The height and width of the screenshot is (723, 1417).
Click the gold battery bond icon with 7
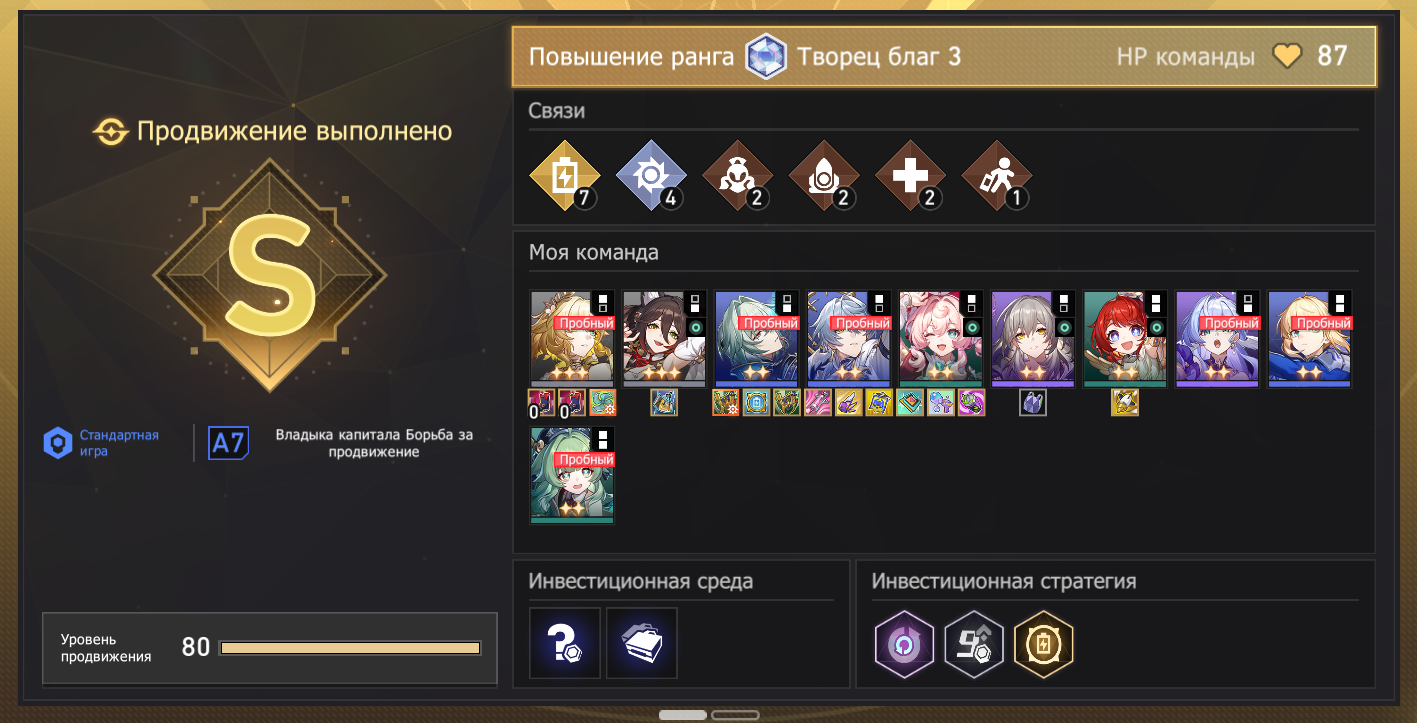tap(565, 176)
